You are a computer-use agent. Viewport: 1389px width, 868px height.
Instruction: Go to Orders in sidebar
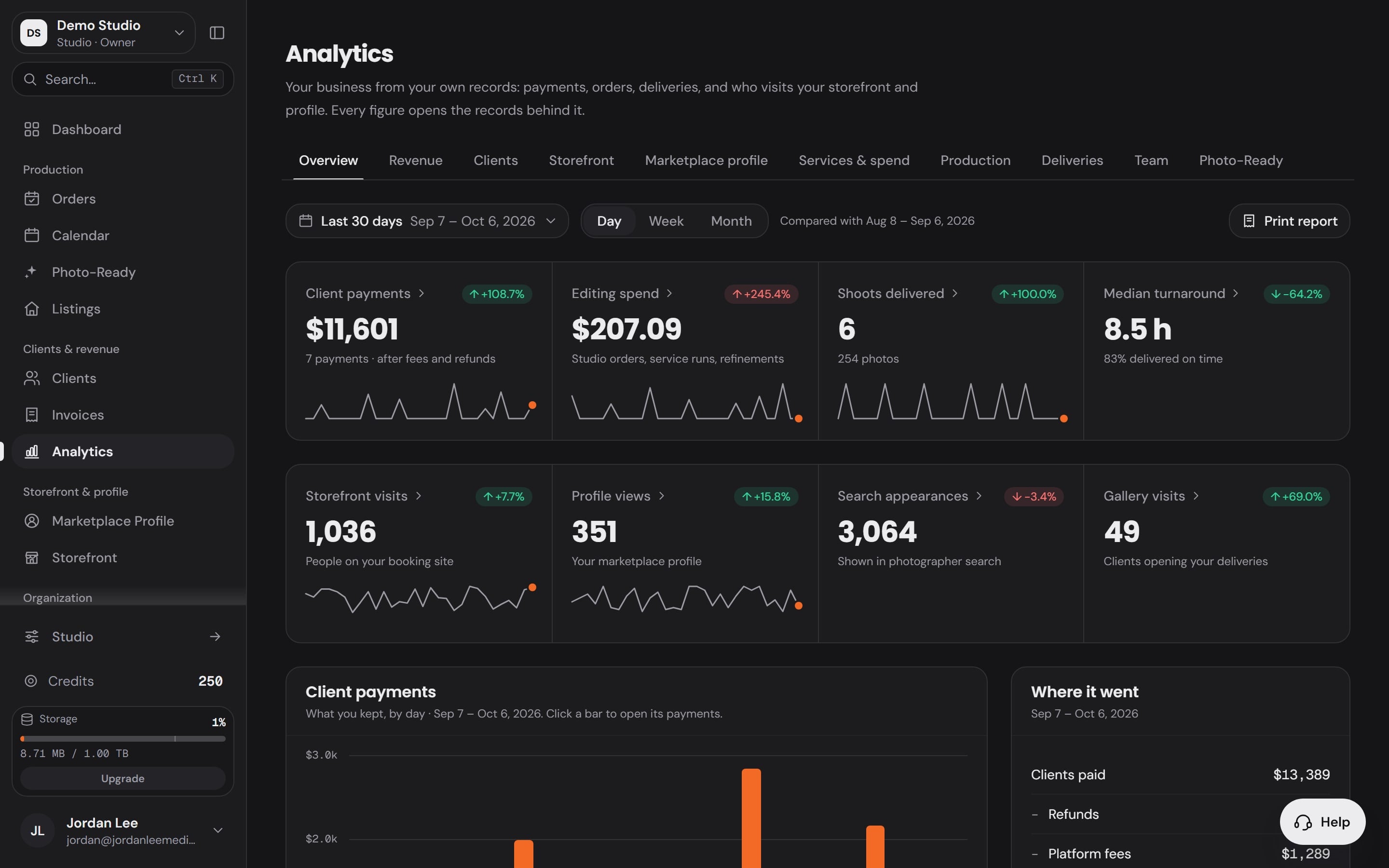(123, 199)
